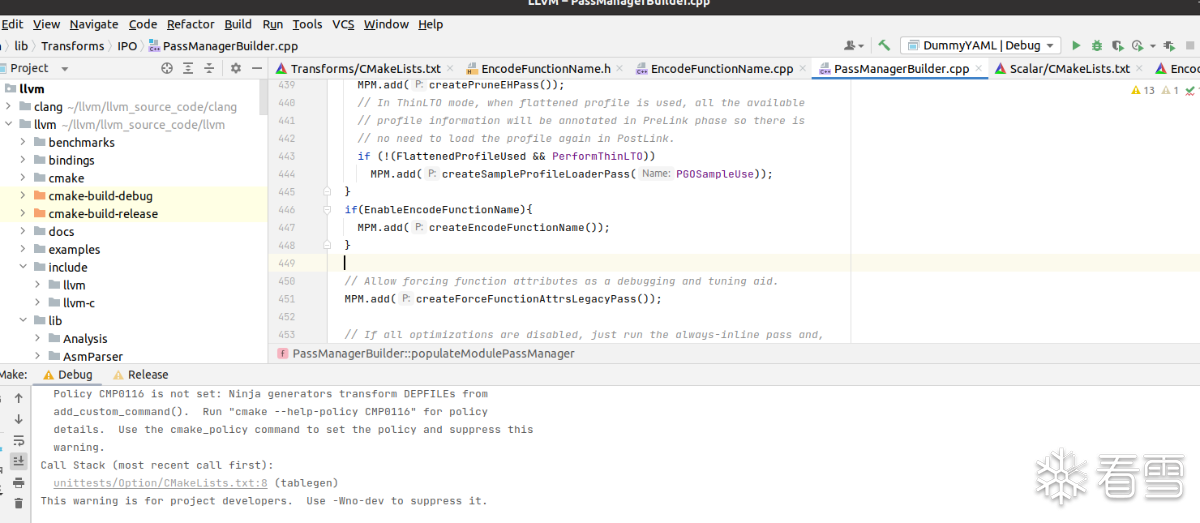Expand the cmake-build-debug folder
Viewport: 1200px width, 523px height.
click(x=24, y=196)
